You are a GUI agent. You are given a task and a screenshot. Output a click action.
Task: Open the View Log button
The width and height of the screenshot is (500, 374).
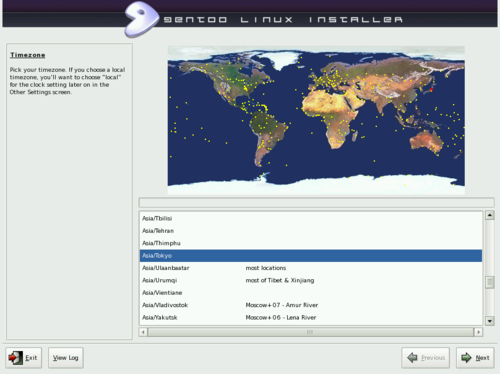66,358
